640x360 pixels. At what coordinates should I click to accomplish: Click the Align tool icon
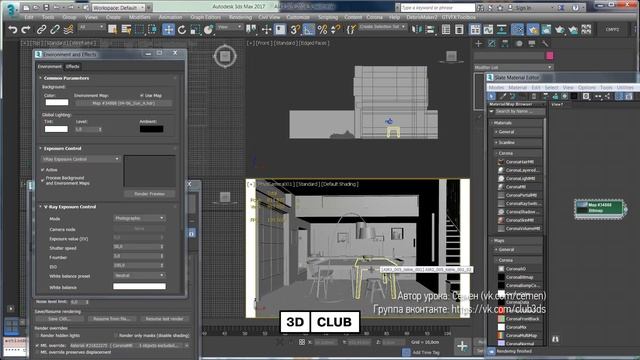[x=430, y=29]
